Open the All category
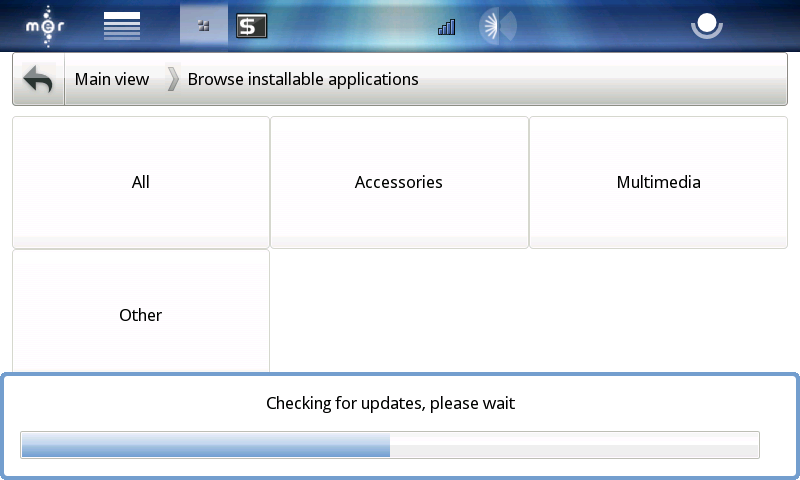This screenshot has height=480, width=800. tap(140, 182)
